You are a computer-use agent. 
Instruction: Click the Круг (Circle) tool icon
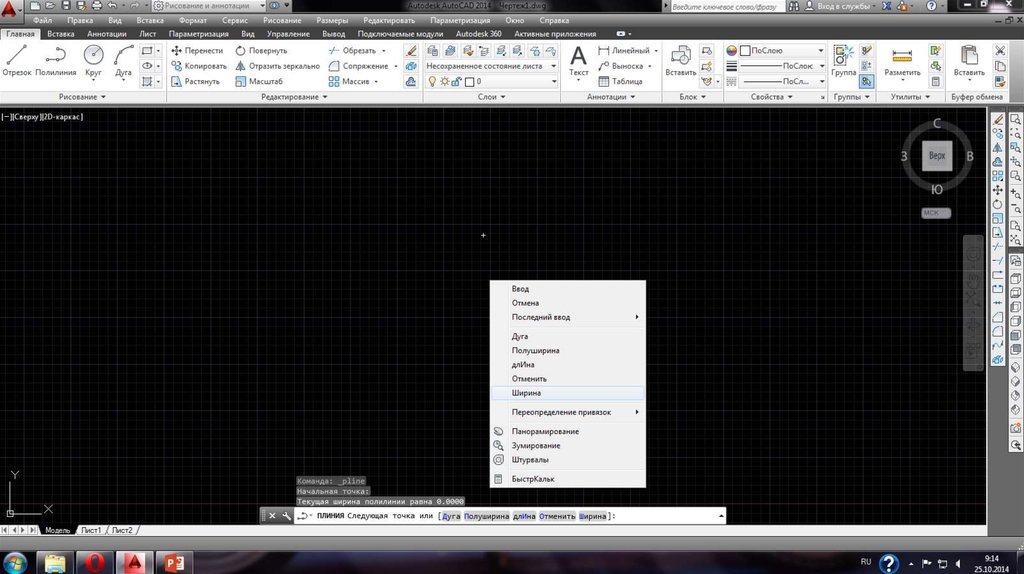(x=93, y=56)
